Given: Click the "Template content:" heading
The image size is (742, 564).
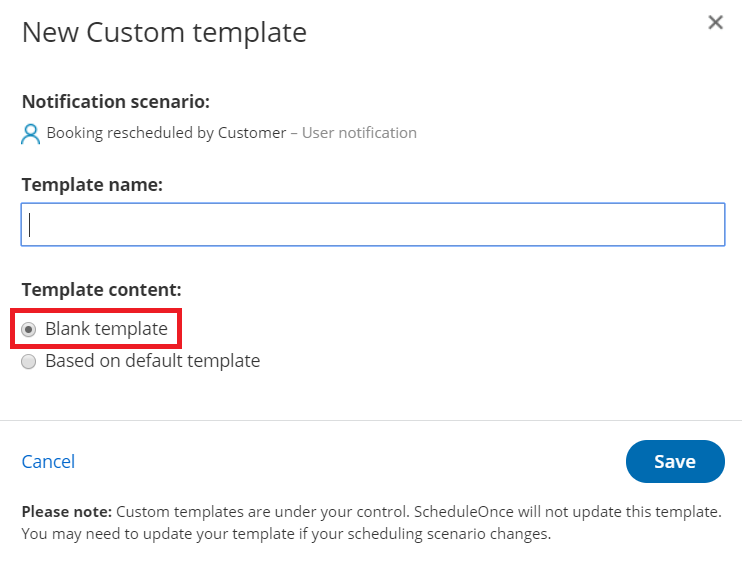Looking at the screenshot, I should pyautogui.click(x=101, y=290).
